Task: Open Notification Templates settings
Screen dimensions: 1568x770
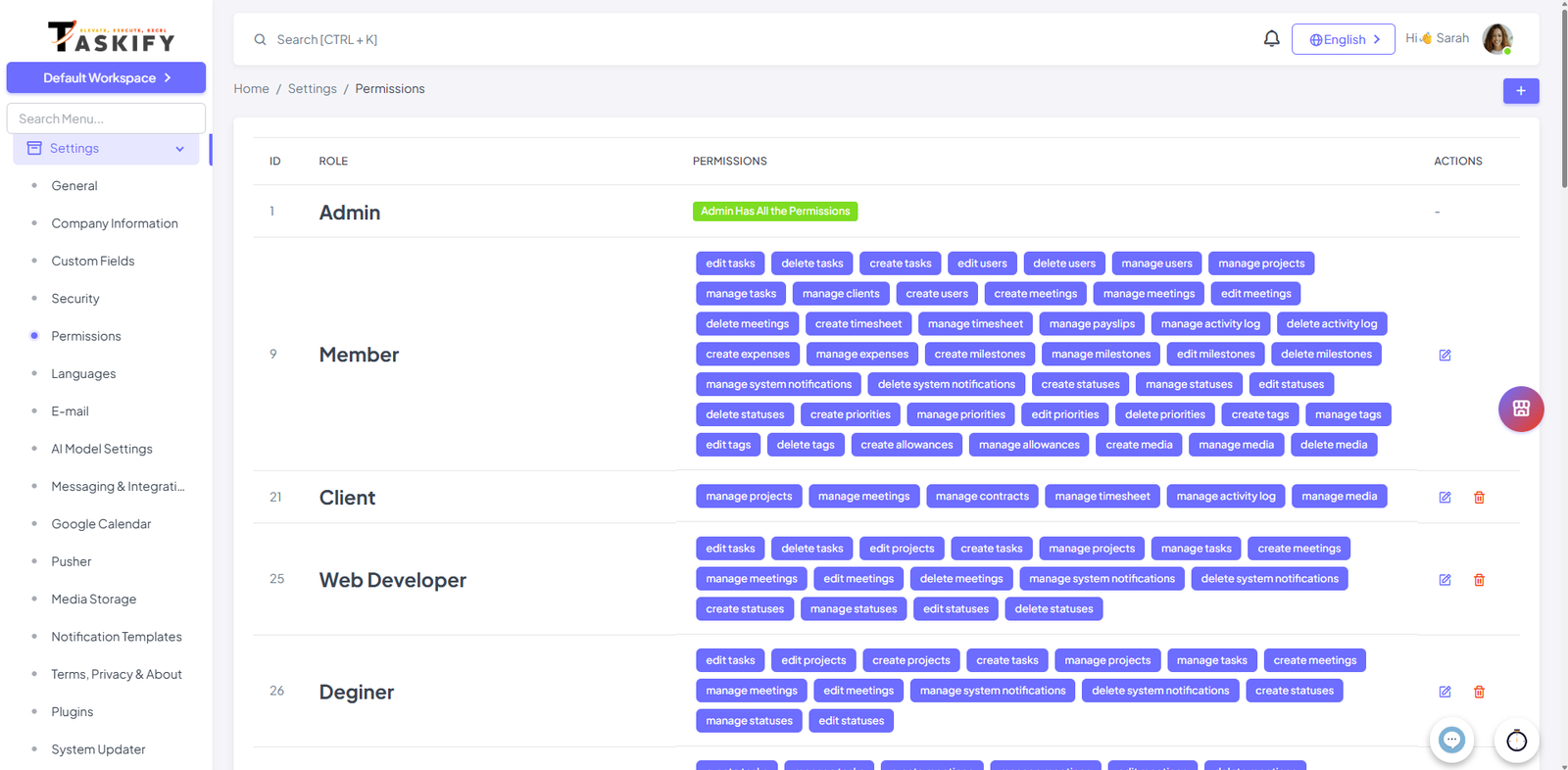Action: (117, 637)
